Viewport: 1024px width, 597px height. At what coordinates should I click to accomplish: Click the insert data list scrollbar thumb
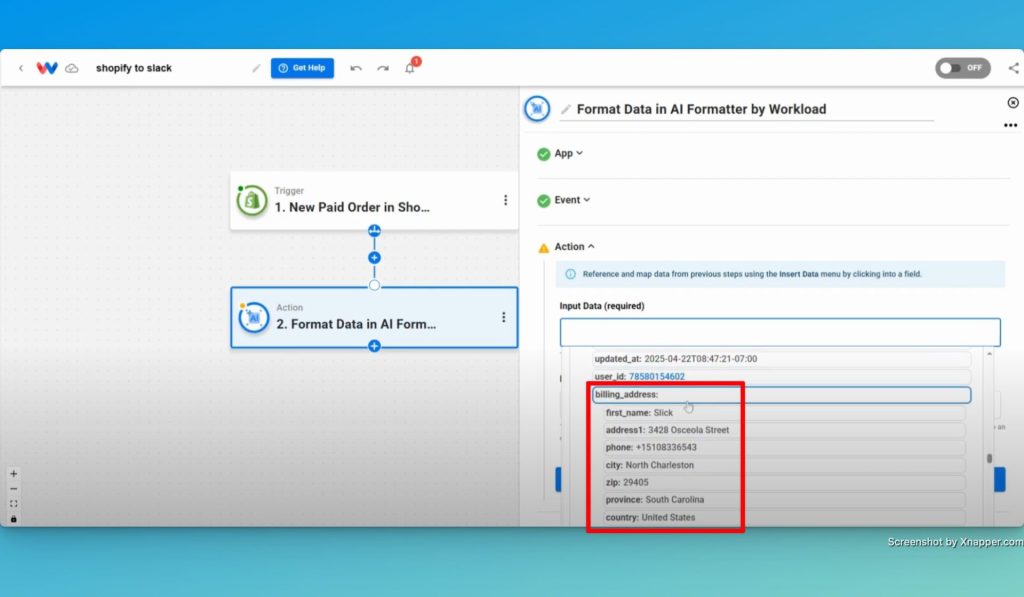point(989,459)
